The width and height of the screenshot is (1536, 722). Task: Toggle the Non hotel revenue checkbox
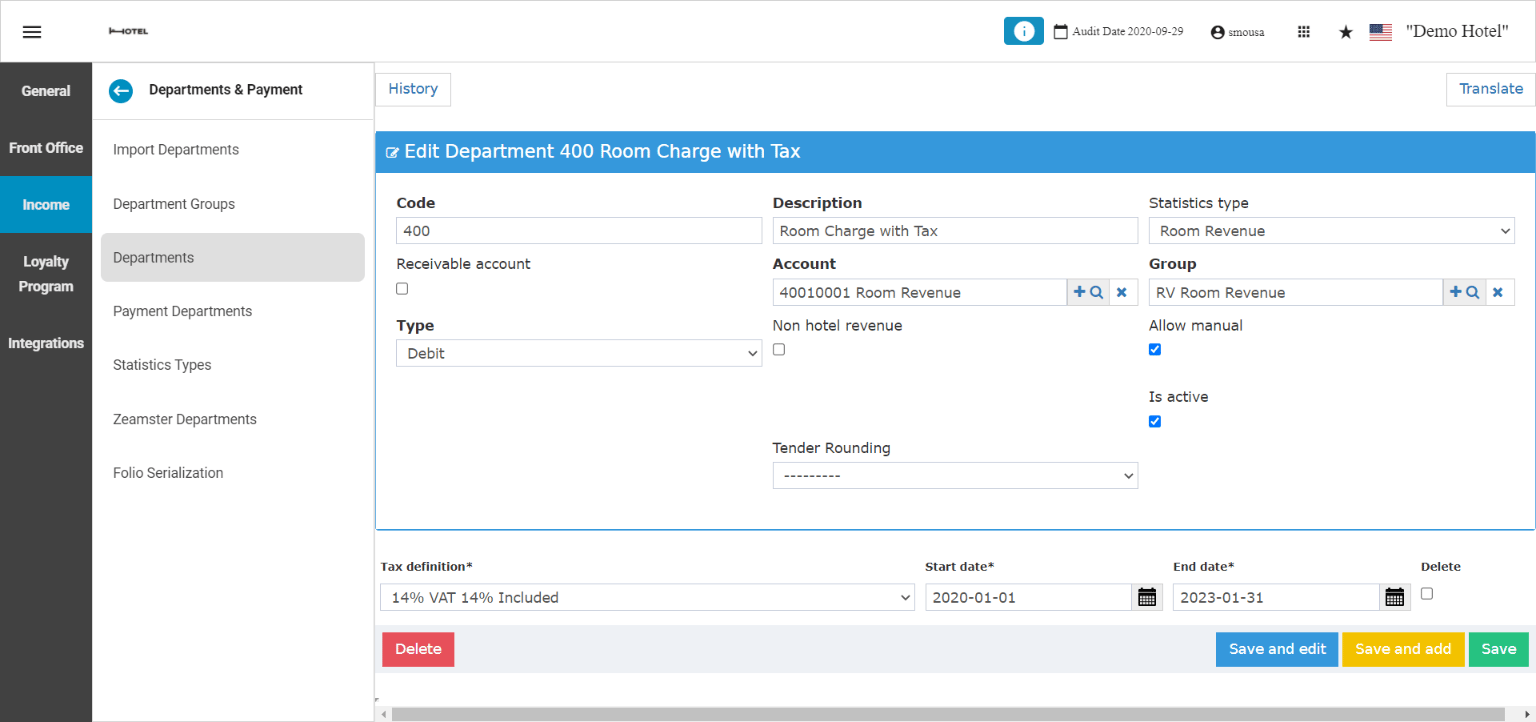[x=779, y=349]
